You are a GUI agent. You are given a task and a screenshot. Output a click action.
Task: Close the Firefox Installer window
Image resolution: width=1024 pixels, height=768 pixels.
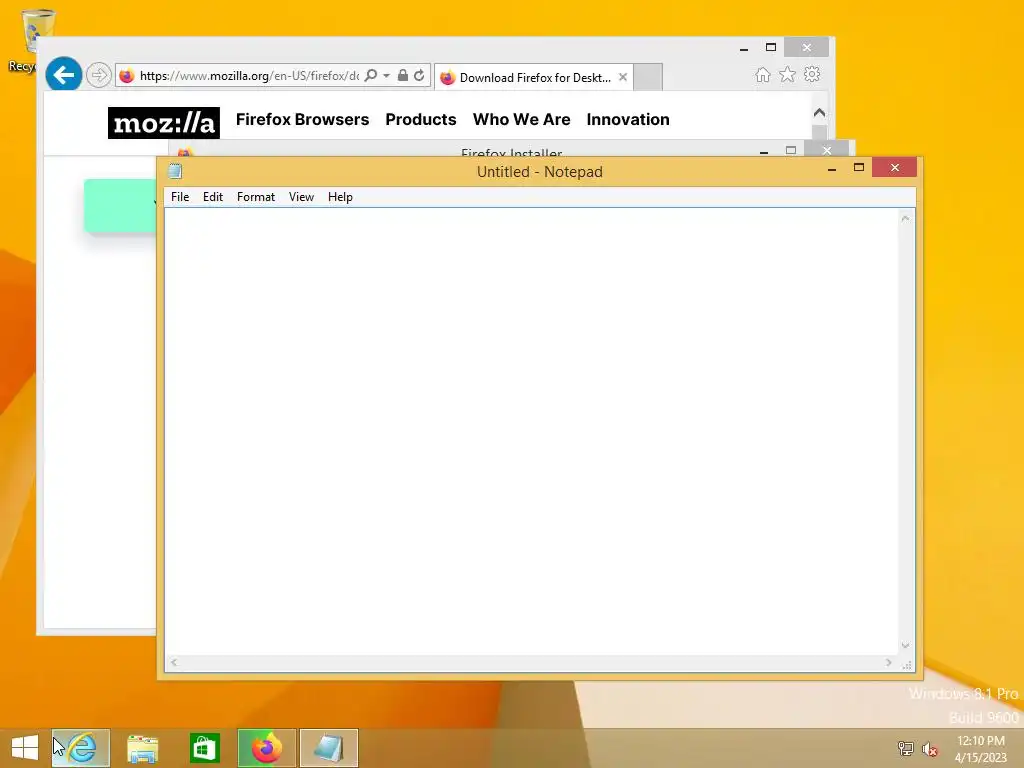(x=827, y=150)
